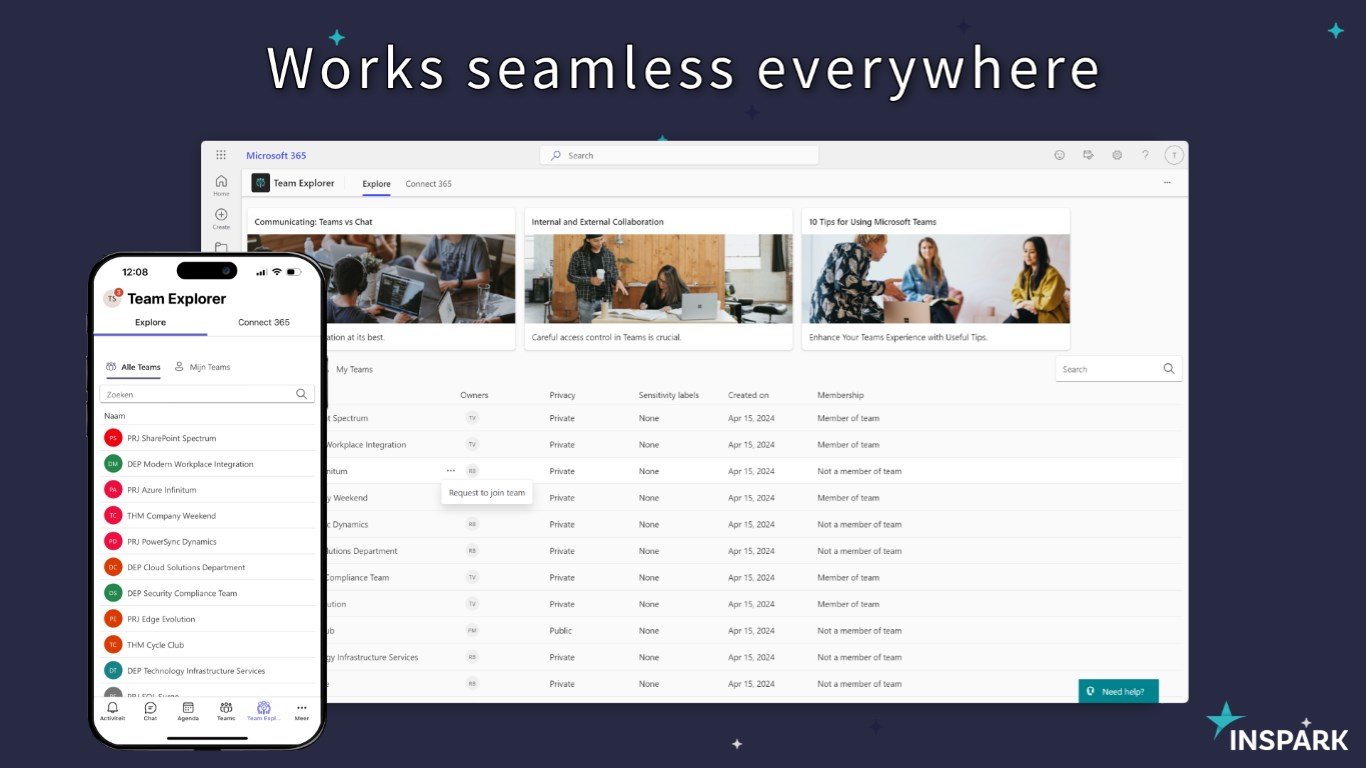
Task: Tap Chat icon in phone bottom bar
Action: (x=150, y=707)
